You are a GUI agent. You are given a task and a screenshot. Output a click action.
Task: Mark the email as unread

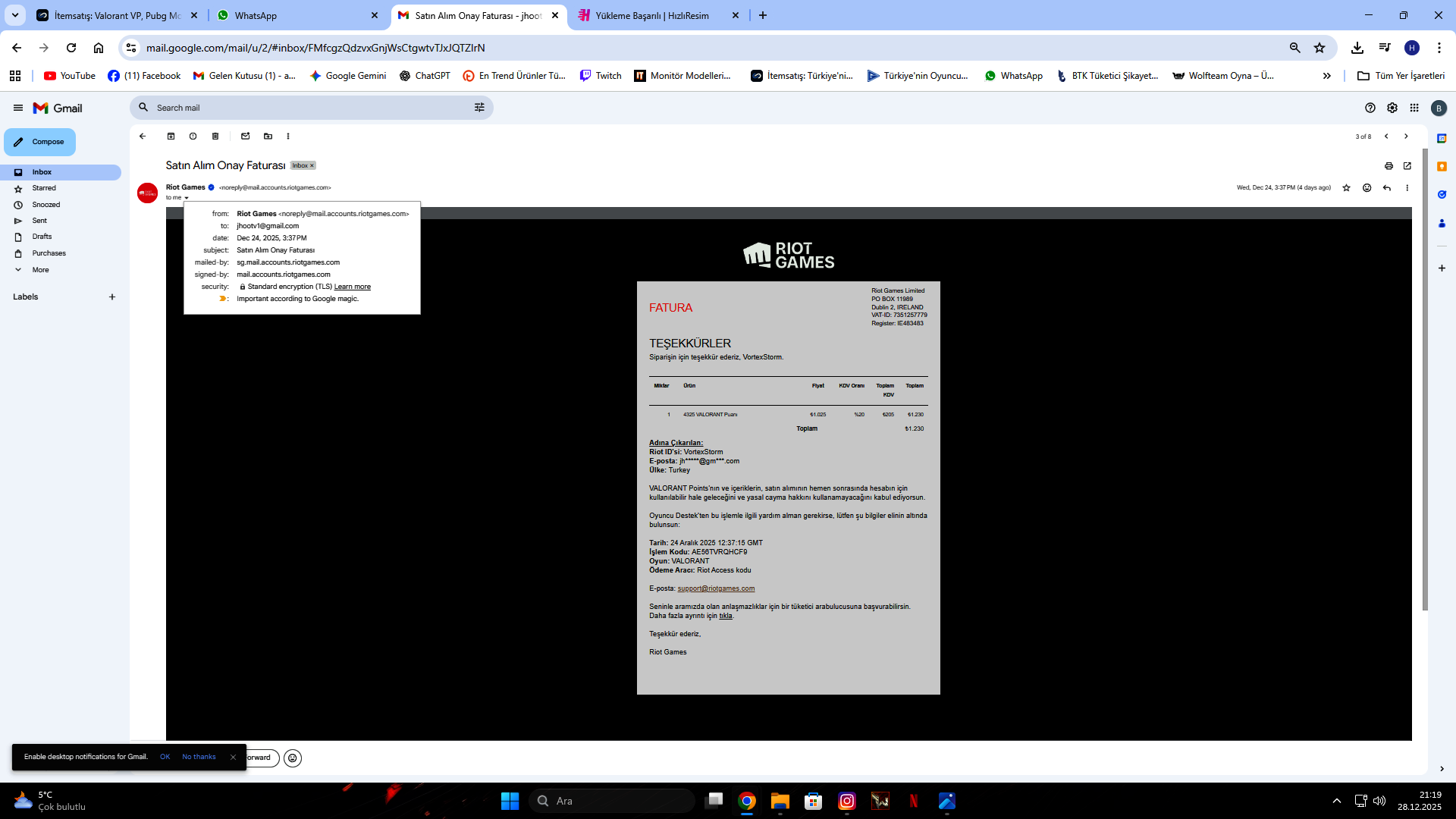pyautogui.click(x=245, y=136)
